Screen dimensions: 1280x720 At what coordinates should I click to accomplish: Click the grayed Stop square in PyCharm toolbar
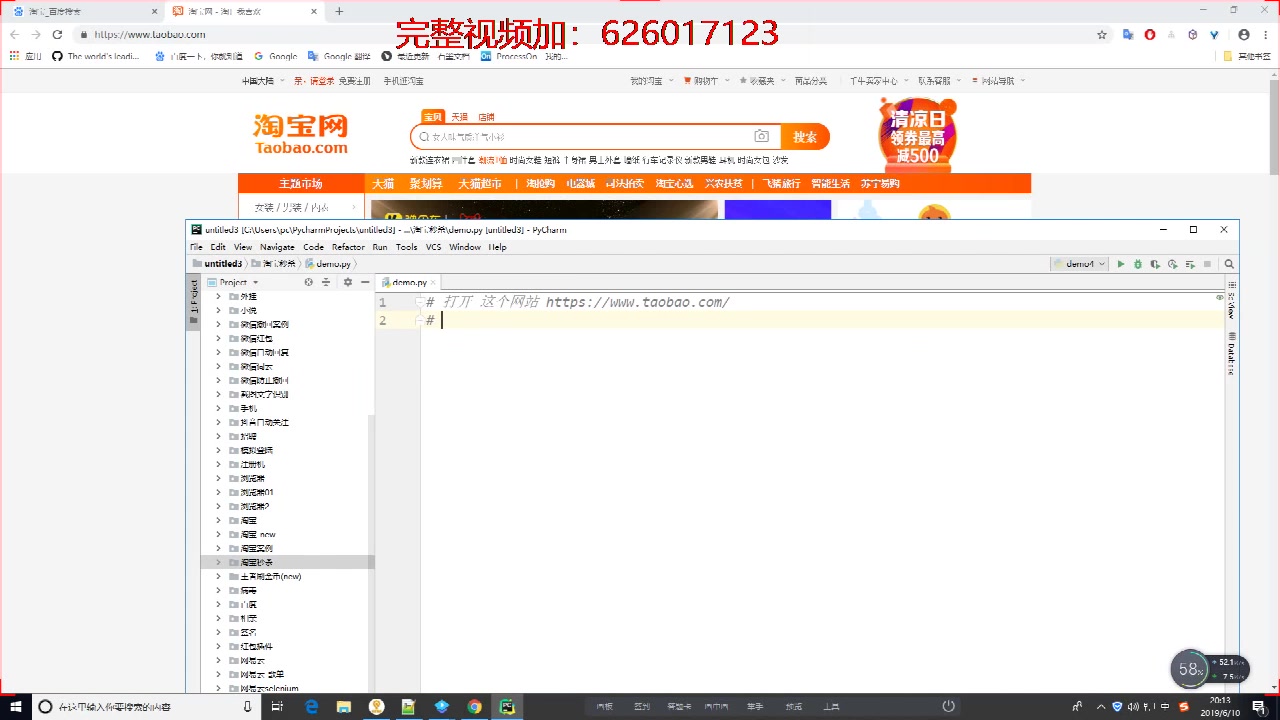tap(1207, 264)
